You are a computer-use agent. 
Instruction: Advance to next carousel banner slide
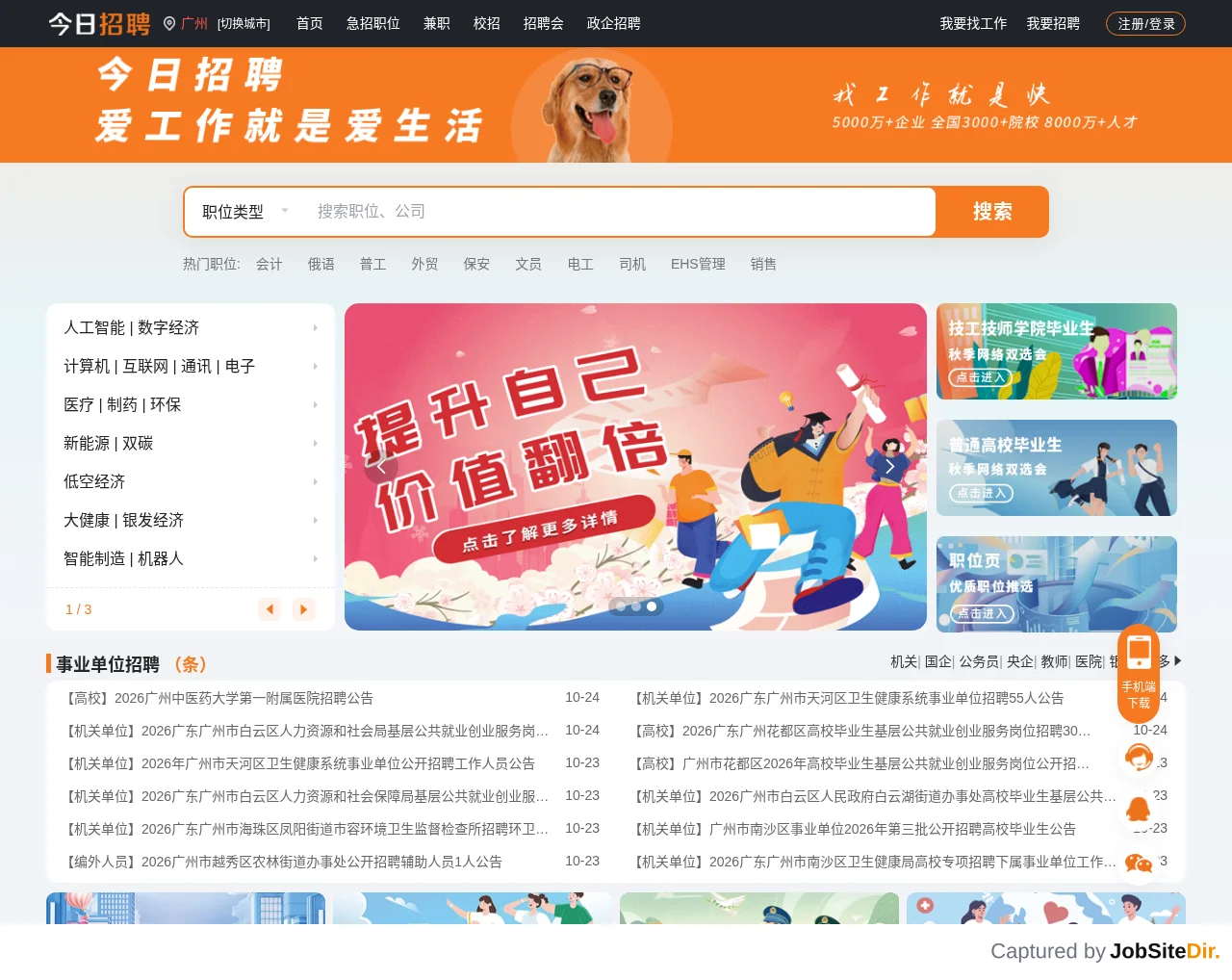(890, 467)
